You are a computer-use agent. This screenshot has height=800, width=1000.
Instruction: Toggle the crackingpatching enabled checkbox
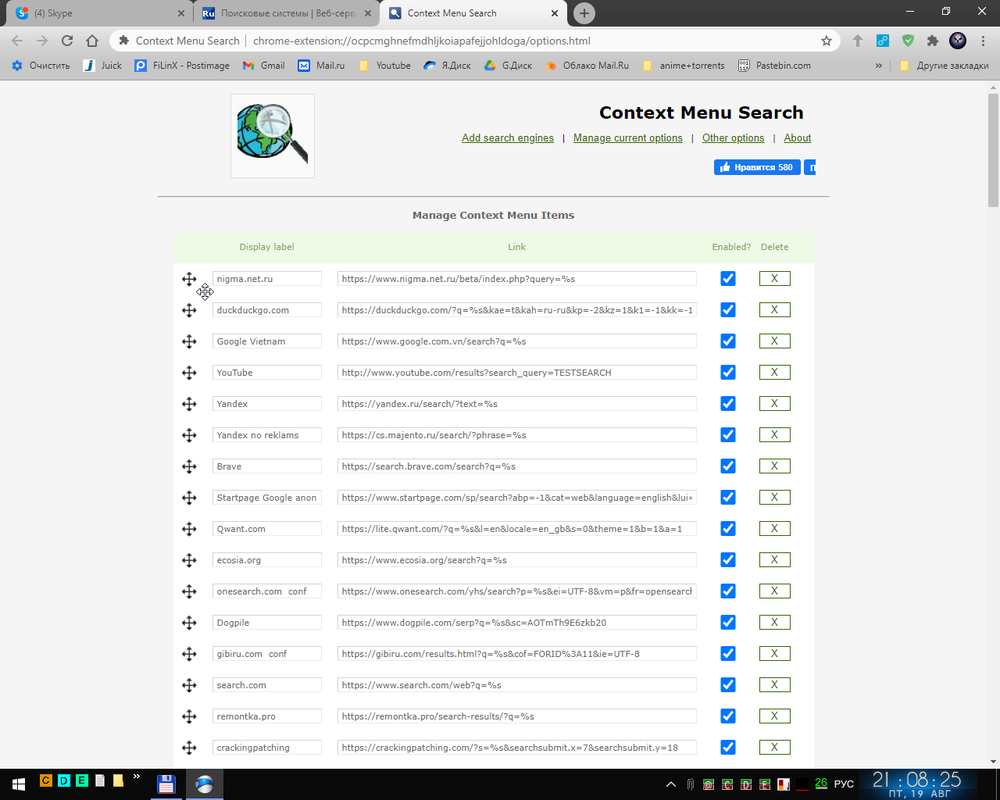point(728,748)
